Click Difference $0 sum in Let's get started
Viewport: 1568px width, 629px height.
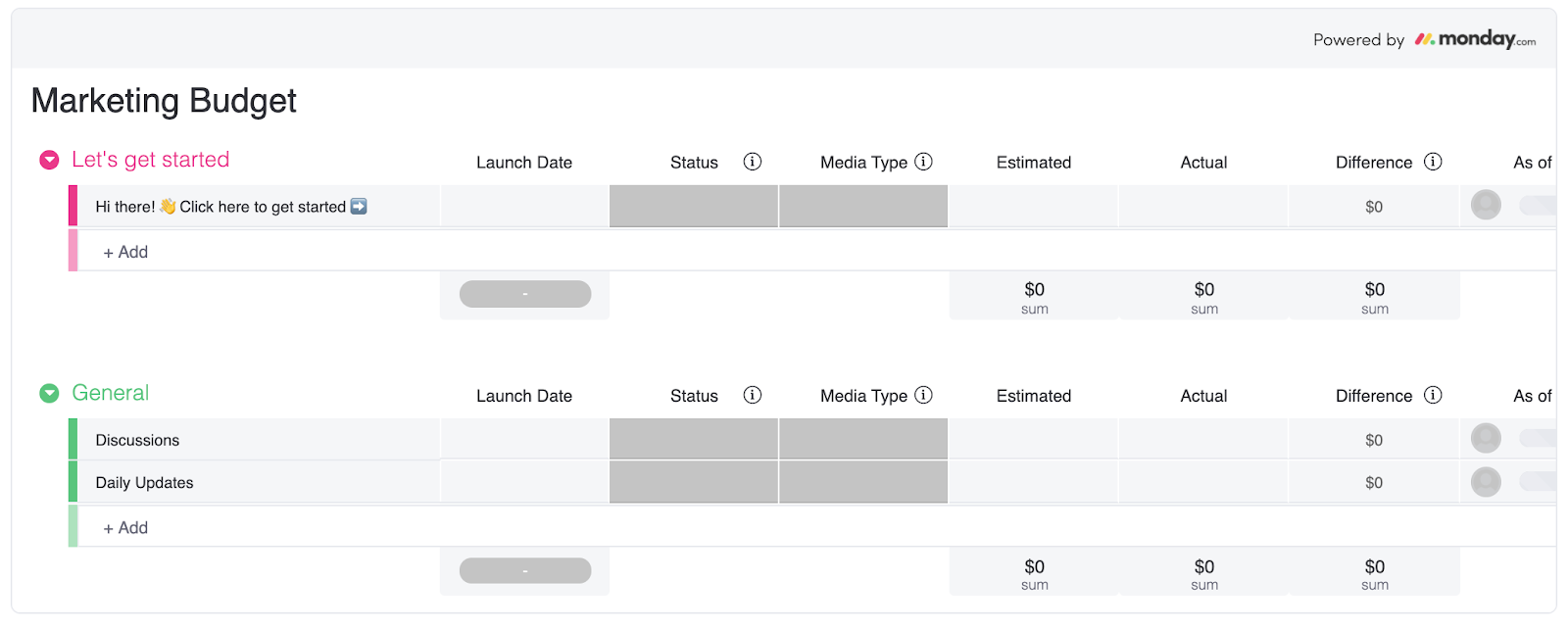1375,296
